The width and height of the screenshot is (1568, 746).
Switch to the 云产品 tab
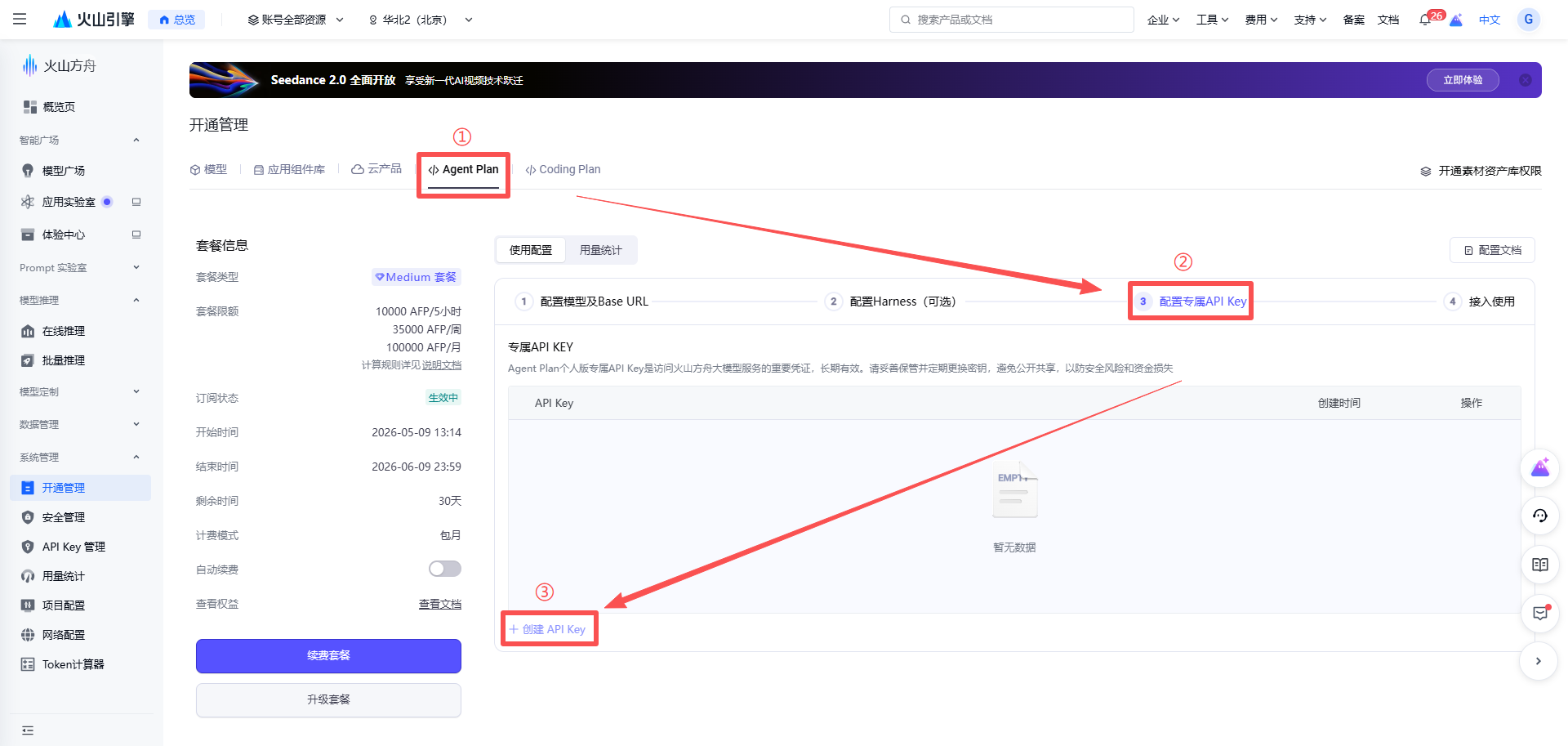pyautogui.click(x=376, y=169)
